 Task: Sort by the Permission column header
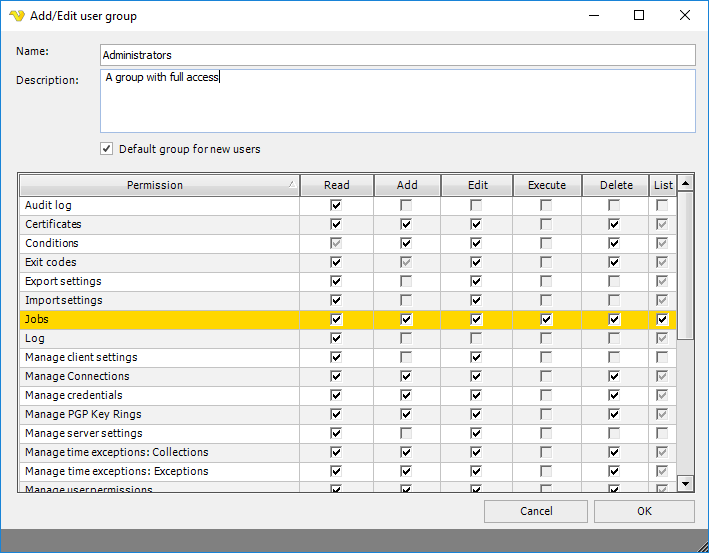(155, 185)
